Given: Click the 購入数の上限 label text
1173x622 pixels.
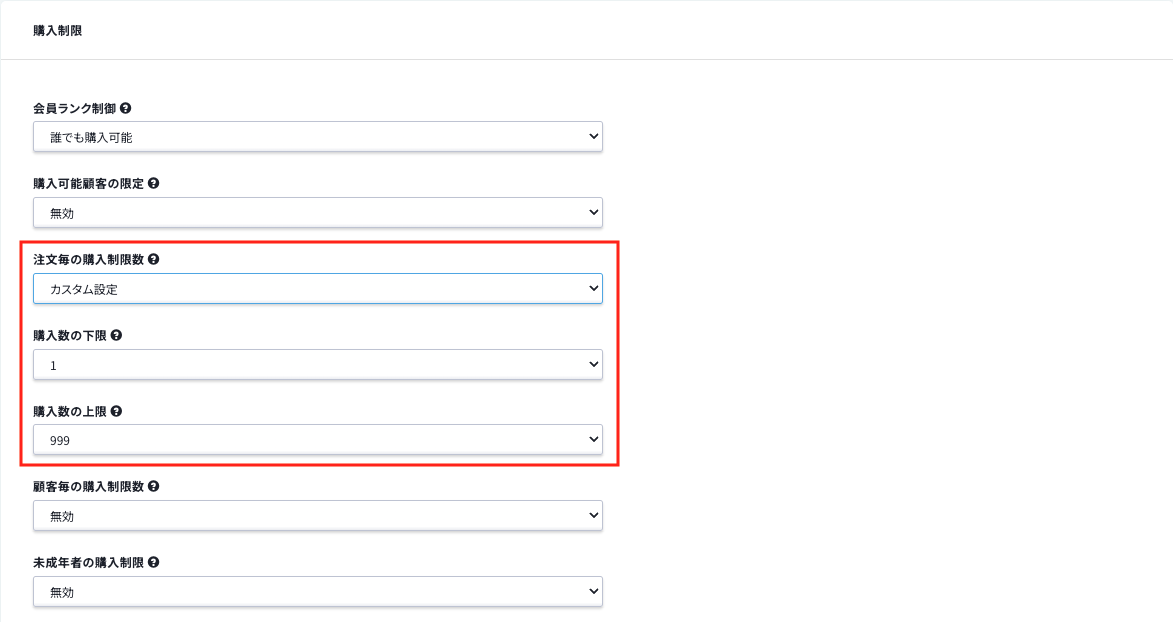Looking at the screenshot, I should 70,412.
